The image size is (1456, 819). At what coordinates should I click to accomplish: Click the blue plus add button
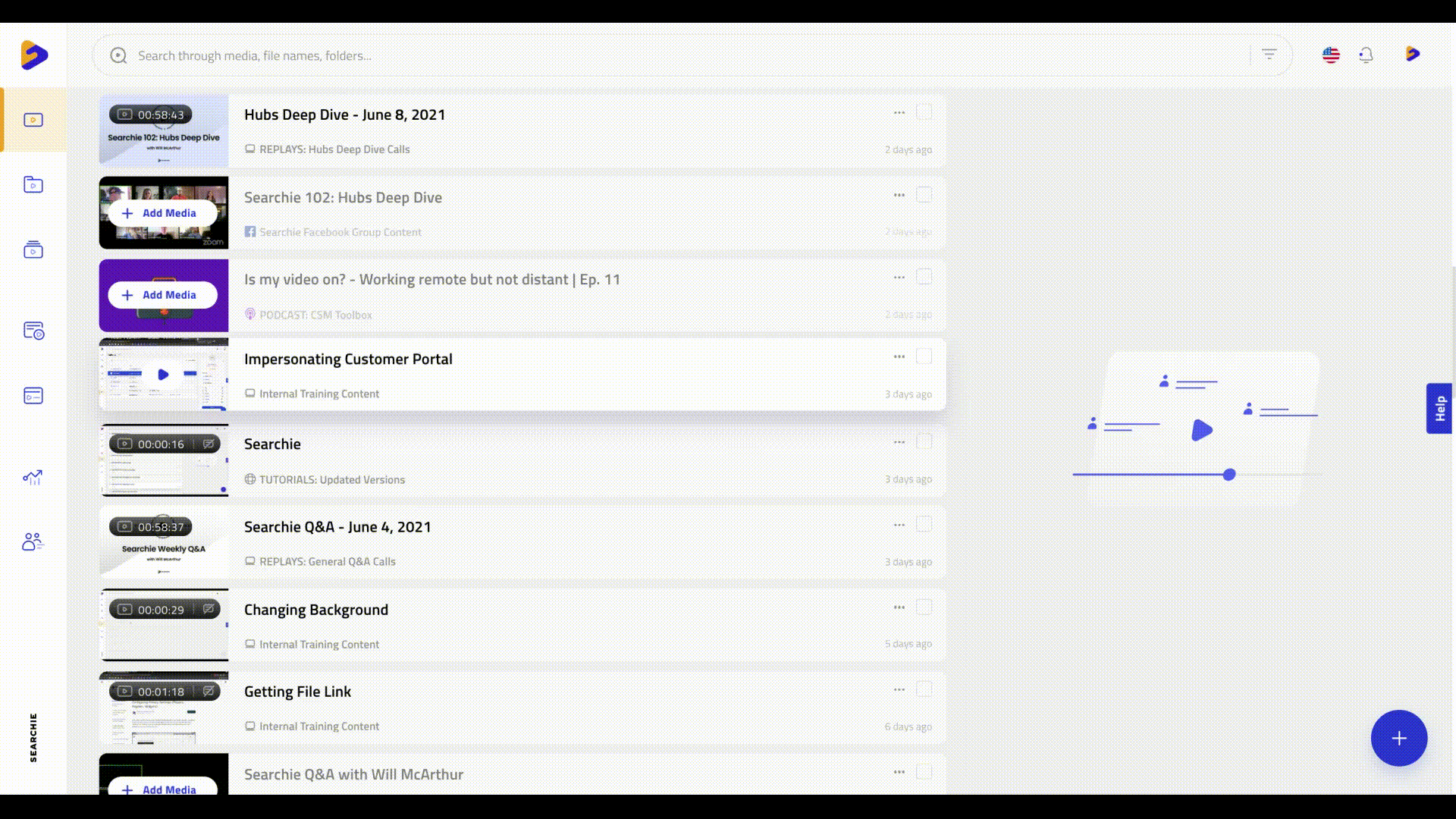(x=1399, y=738)
